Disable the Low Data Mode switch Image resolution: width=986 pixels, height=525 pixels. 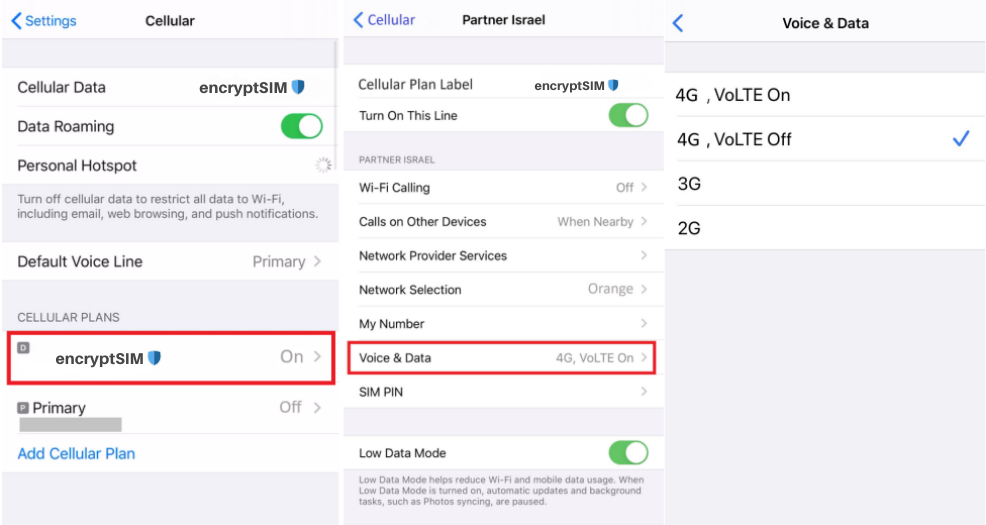(628, 453)
